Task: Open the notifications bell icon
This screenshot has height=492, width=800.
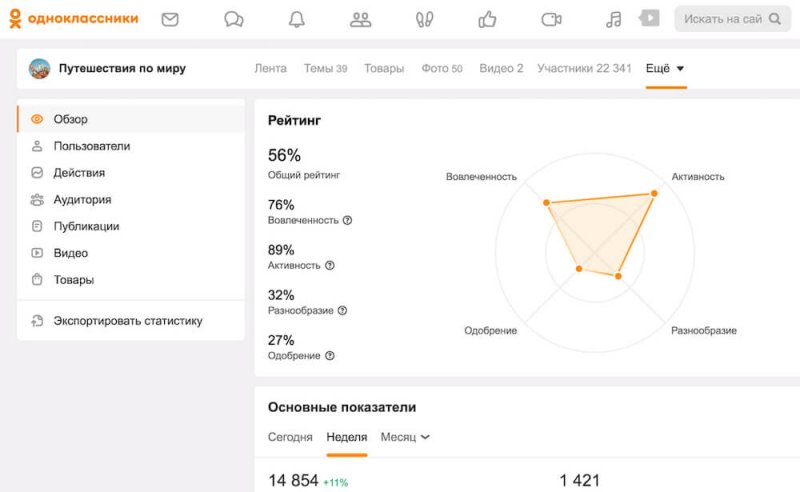Action: [x=297, y=19]
